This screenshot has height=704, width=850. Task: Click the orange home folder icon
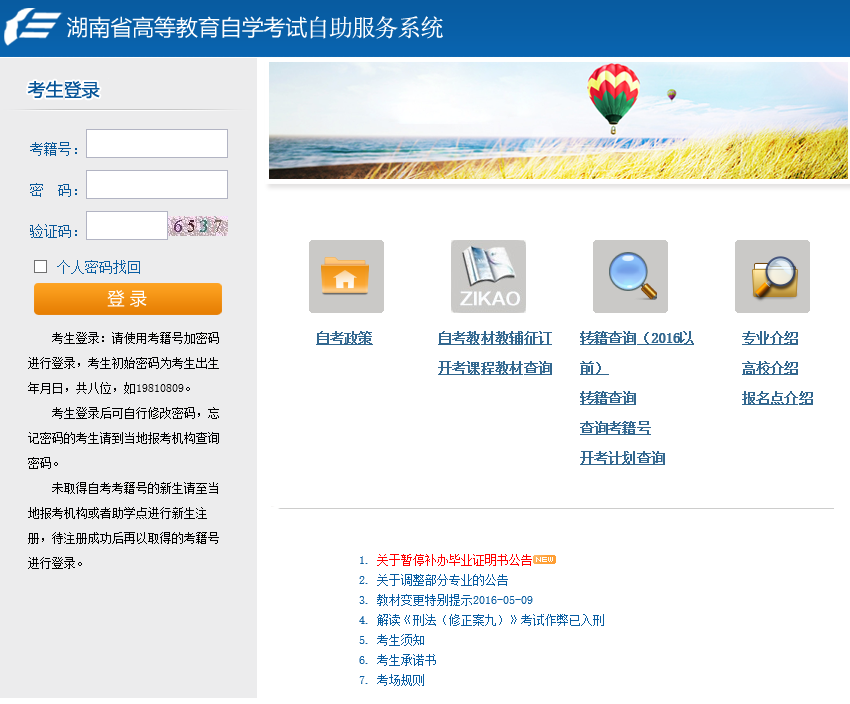click(x=346, y=276)
